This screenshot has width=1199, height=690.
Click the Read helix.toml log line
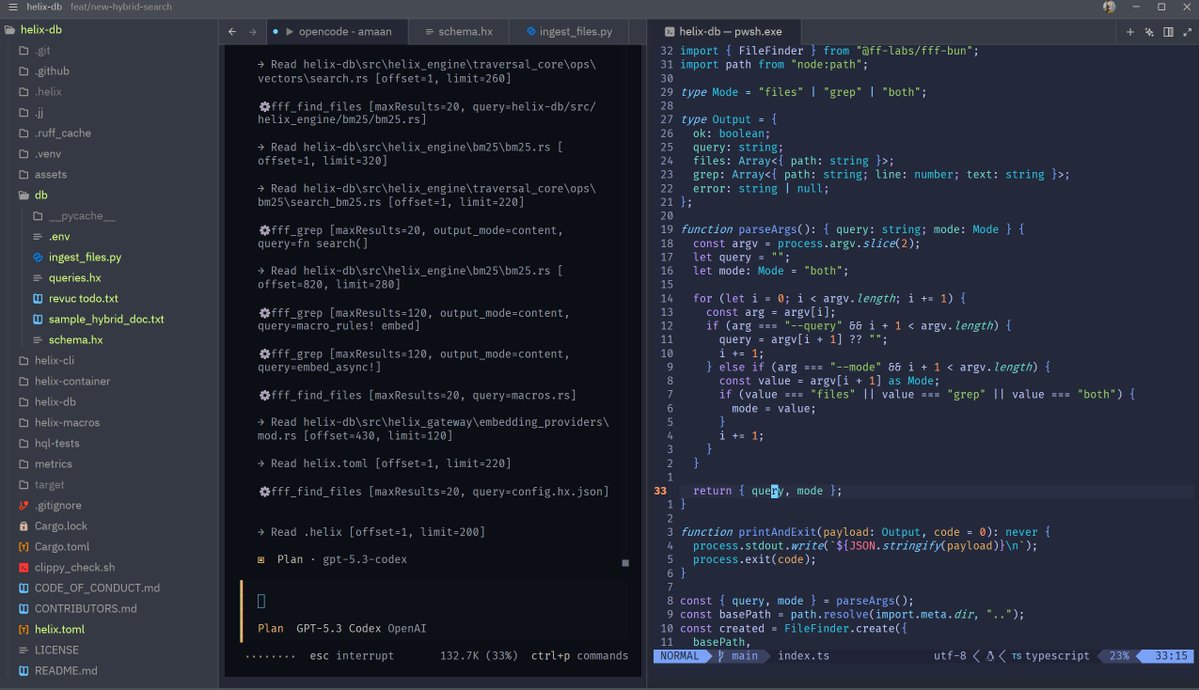(x=384, y=464)
